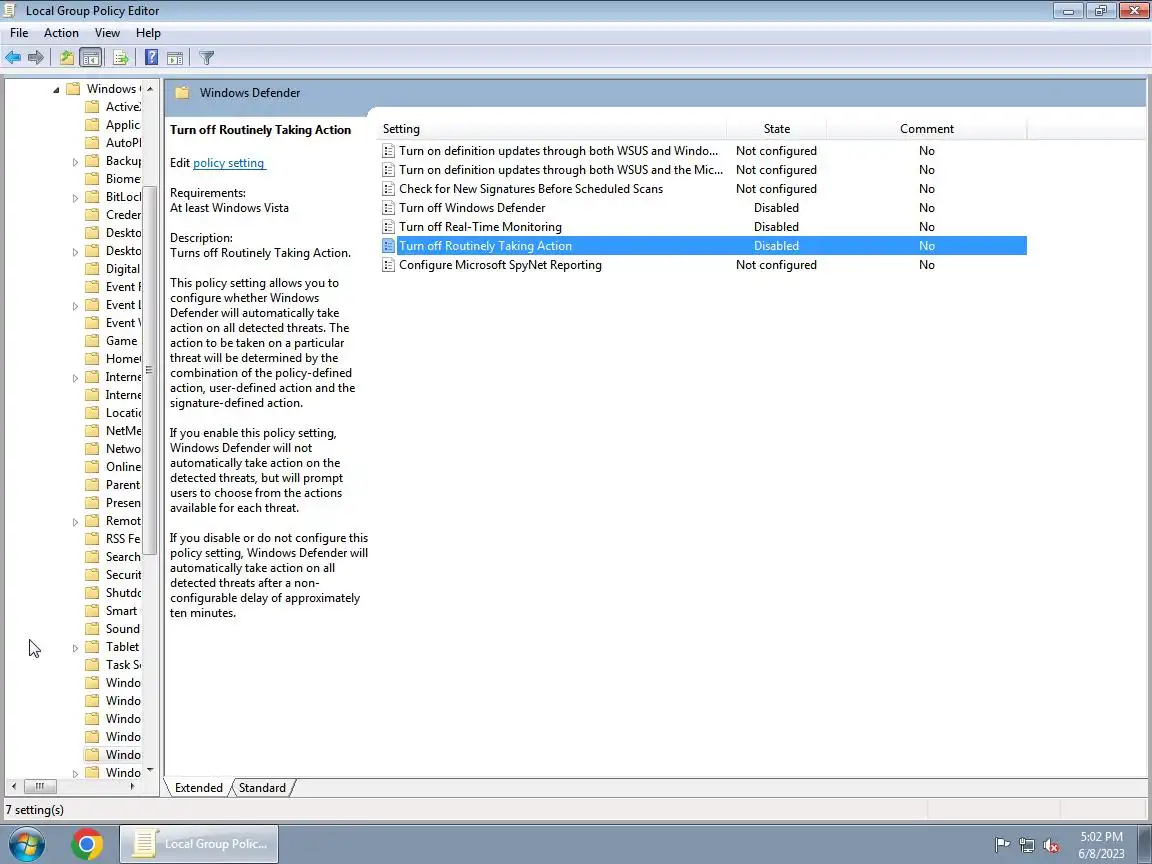Image resolution: width=1152 pixels, height=864 pixels.
Task: Switch to the Extended tab
Action: [198, 788]
